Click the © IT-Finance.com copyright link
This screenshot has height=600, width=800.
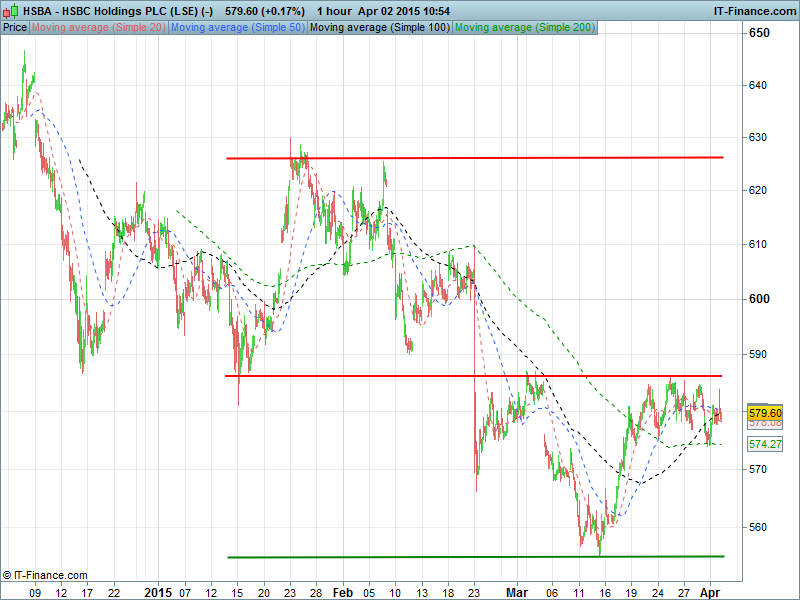click(45, 575)
